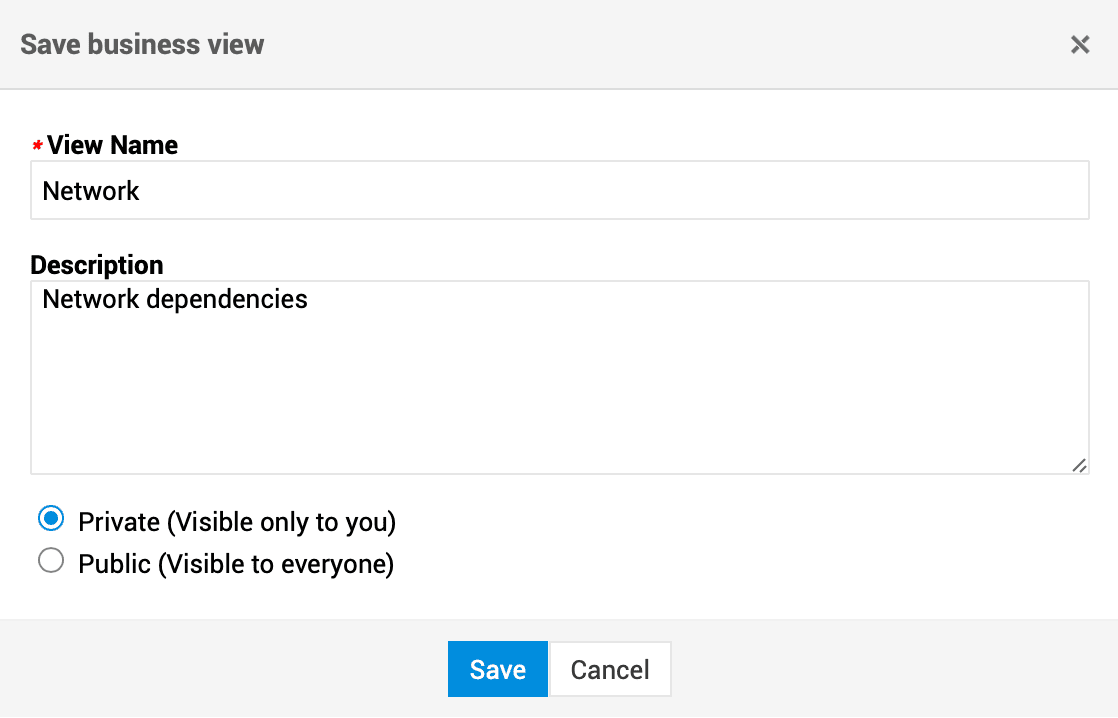Image resolution: width=1118 pixels, height=718 pixels.
Task: Click the "Private (Visible only to you)" label
Action: click(237, 522)
